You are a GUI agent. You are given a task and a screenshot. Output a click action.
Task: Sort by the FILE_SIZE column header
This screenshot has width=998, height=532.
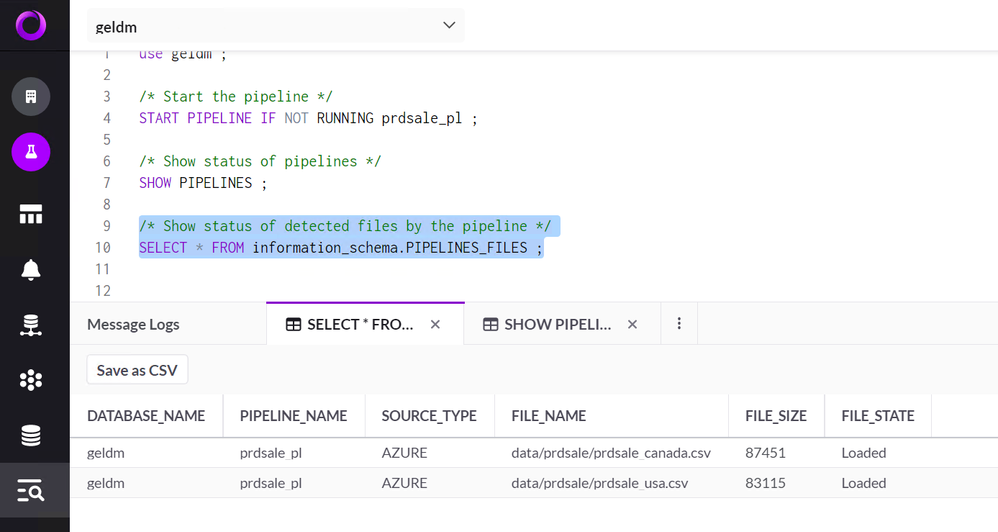tap(776, 416)
